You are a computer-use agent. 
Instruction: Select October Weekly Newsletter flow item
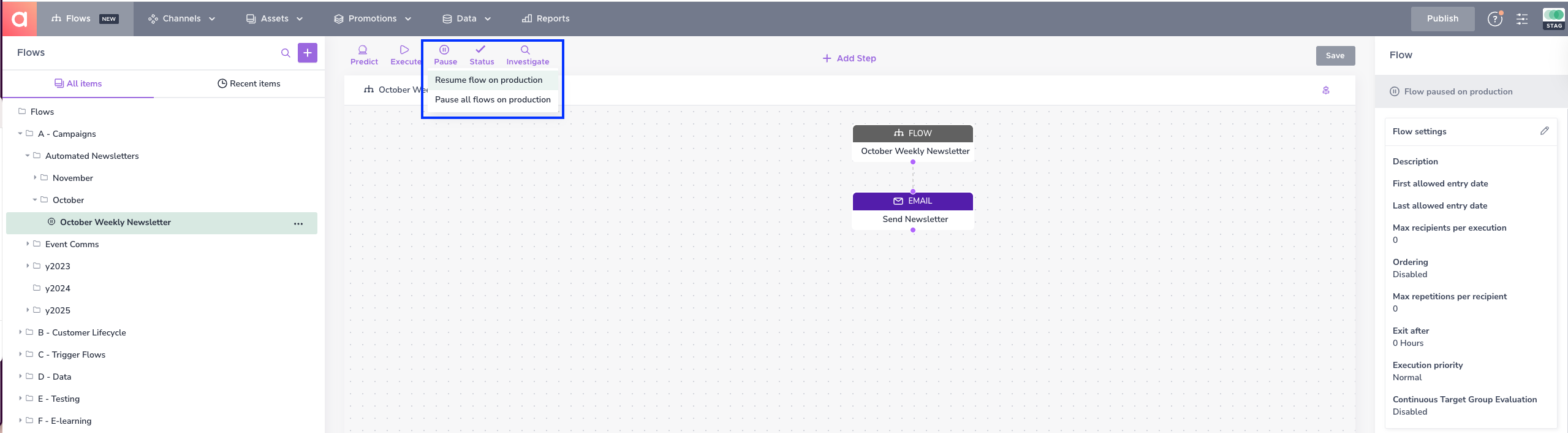[162, 223]
